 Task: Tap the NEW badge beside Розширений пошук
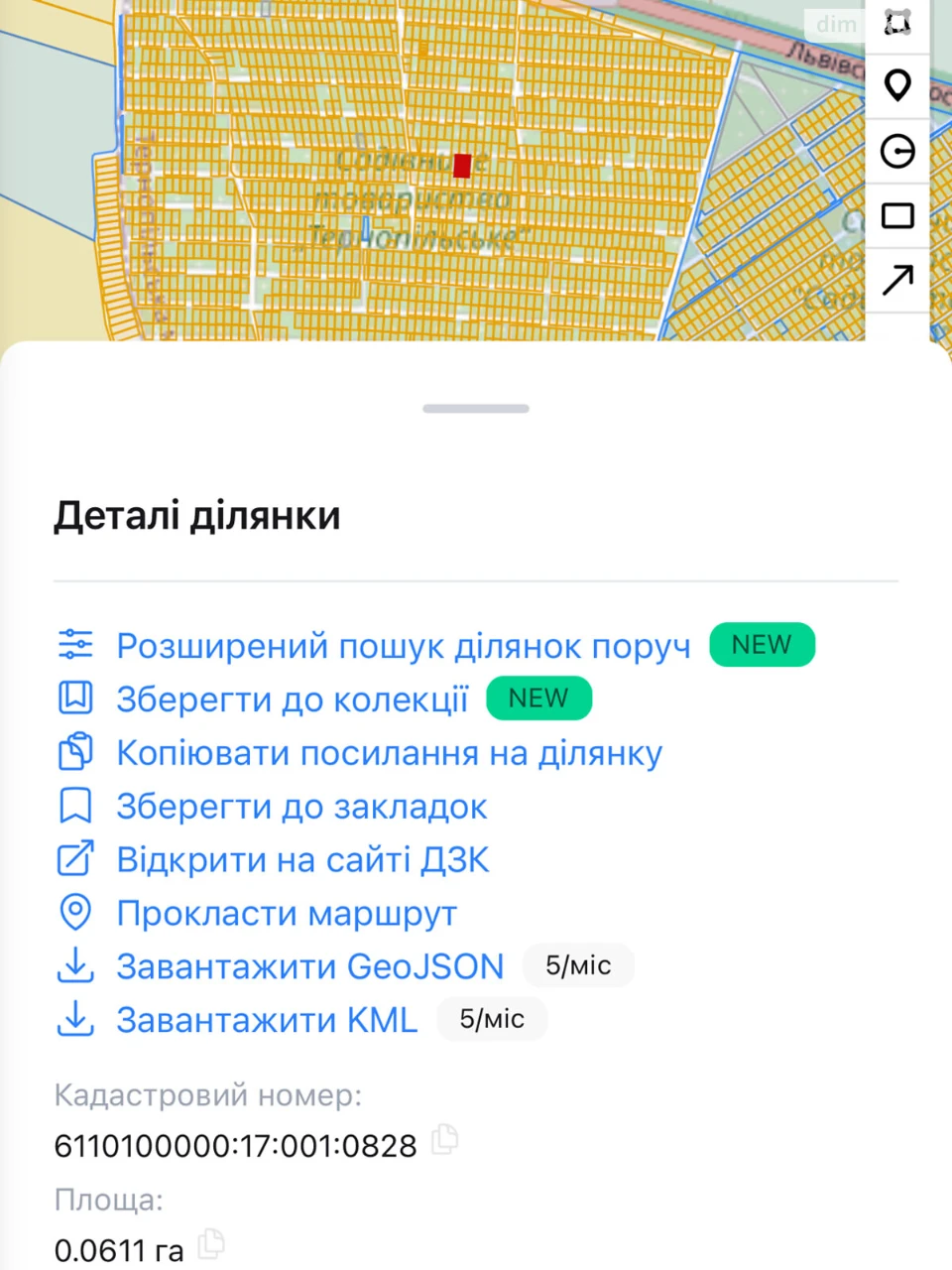(x=762, y=645)
